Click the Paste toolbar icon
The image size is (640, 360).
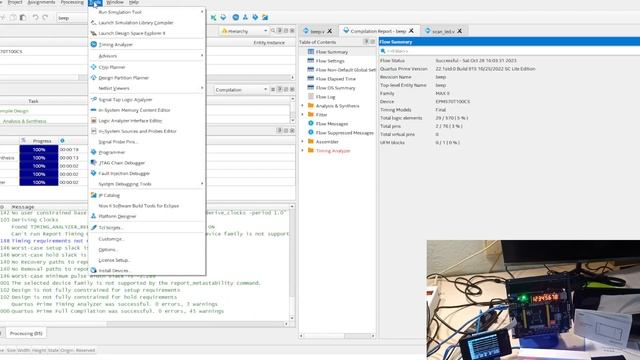(x=23, y=18)
